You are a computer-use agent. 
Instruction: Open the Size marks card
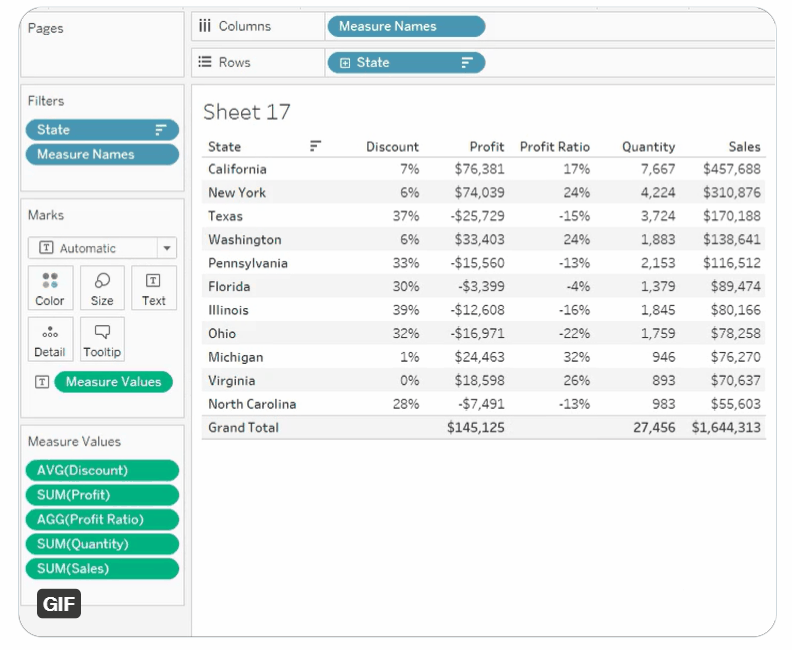pyautogui.click(x=102, y=288)
